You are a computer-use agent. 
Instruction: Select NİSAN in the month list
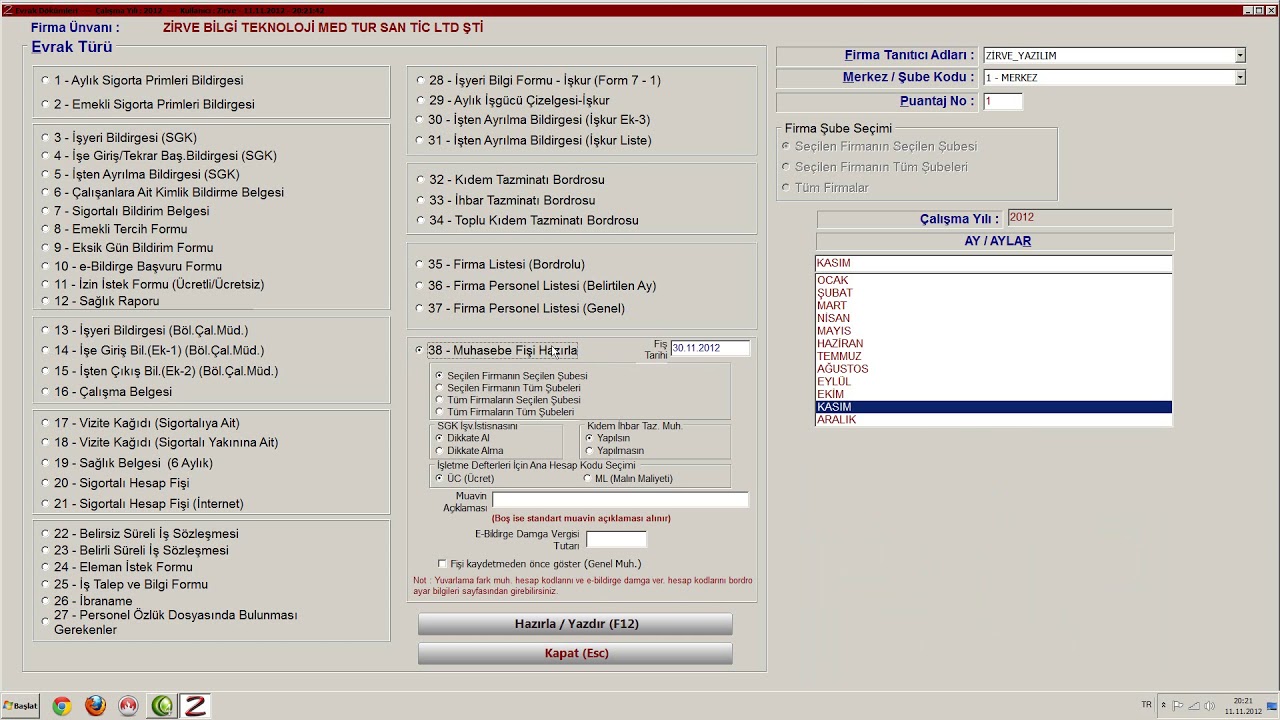pyautogui.click(x=993, y=319)
